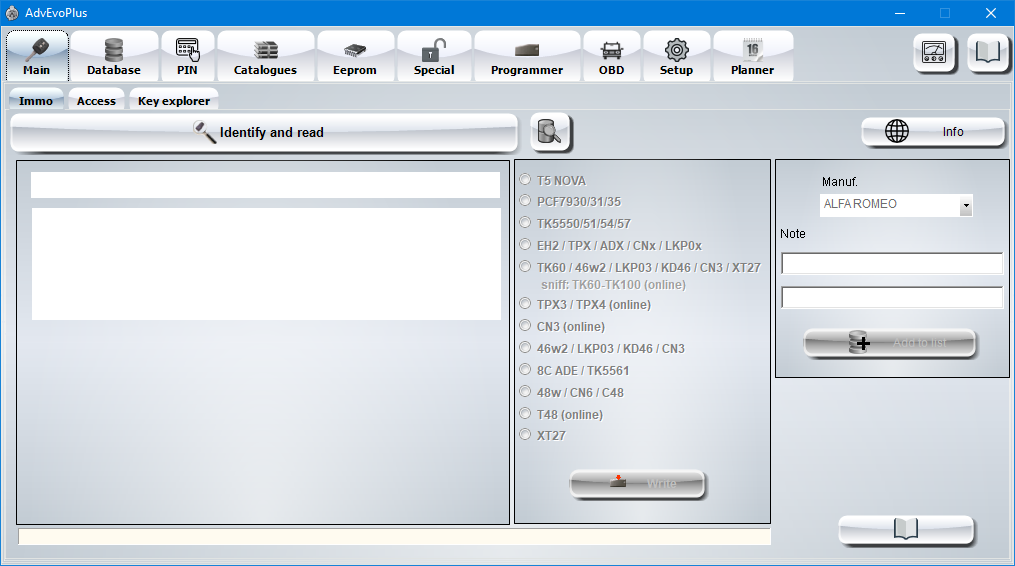The width and height of the screenshot is (1015, 566).
Task: Select the 8C ADE / TK5561 option
Action: point(525,370)
